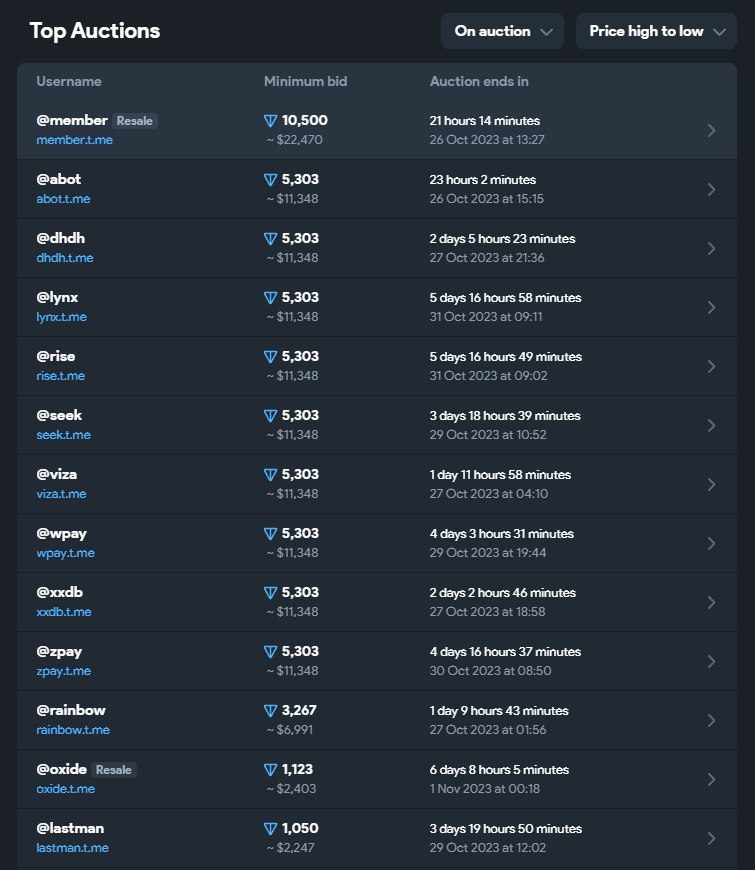Open the Price high to low sort dropdown
755x870 pixels.
click(656, 31)
